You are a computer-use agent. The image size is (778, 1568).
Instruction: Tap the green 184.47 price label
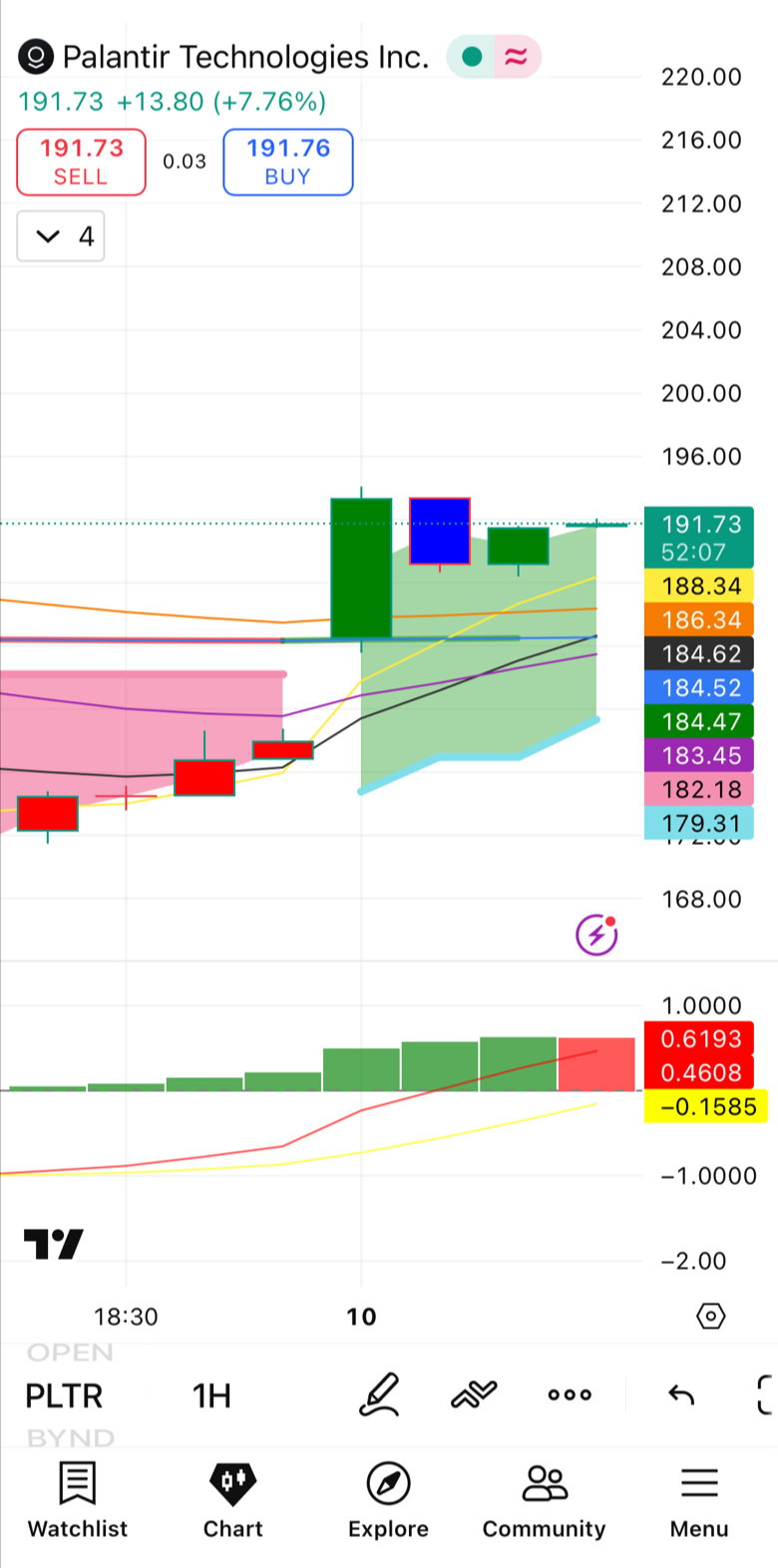click(x=699, y=721)
